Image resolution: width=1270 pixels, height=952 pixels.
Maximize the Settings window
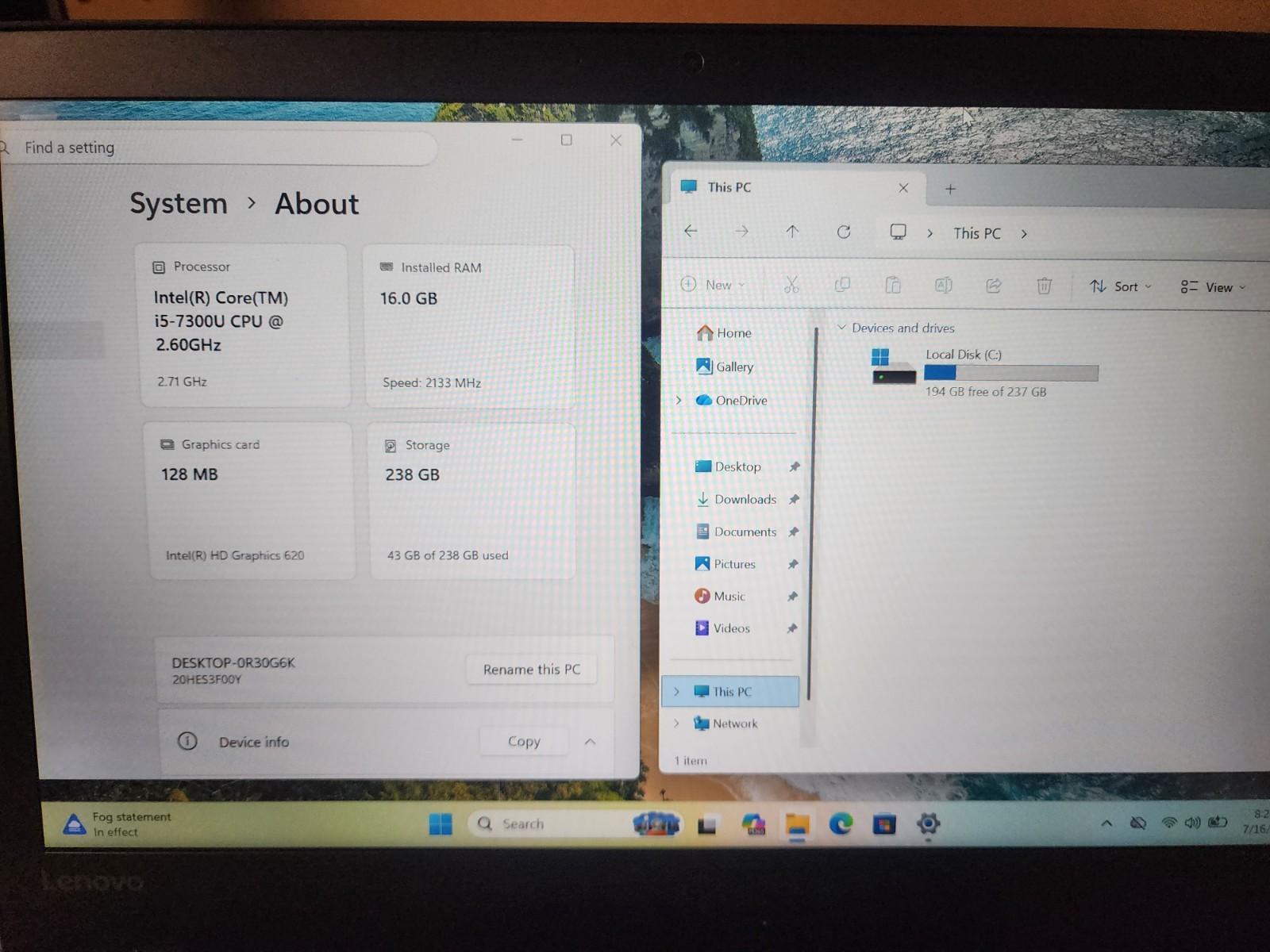[x=566, y=140]
